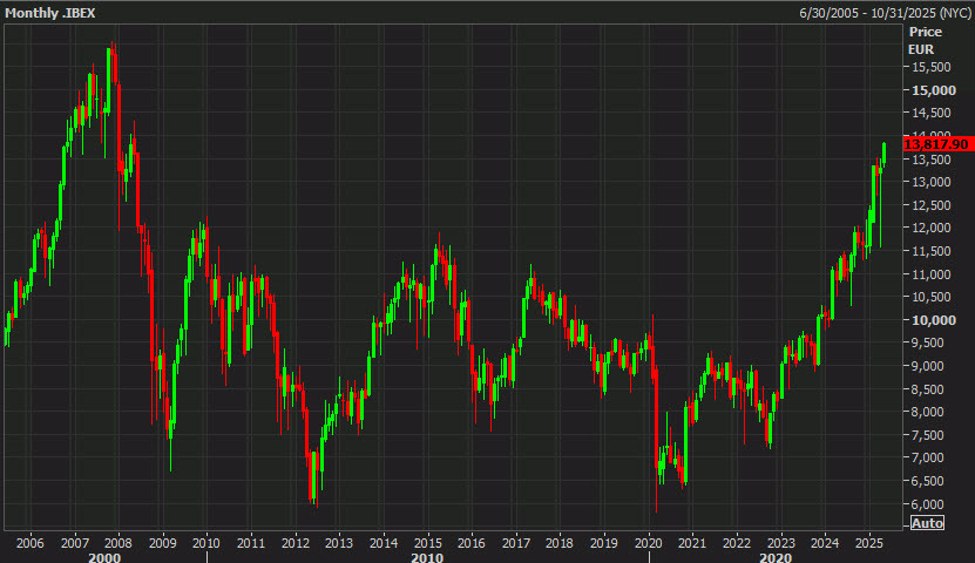Click the 2010 decade label below axis
Image resolution: width=975 pixels, height=563 pixels.
[x=427, y=557]
